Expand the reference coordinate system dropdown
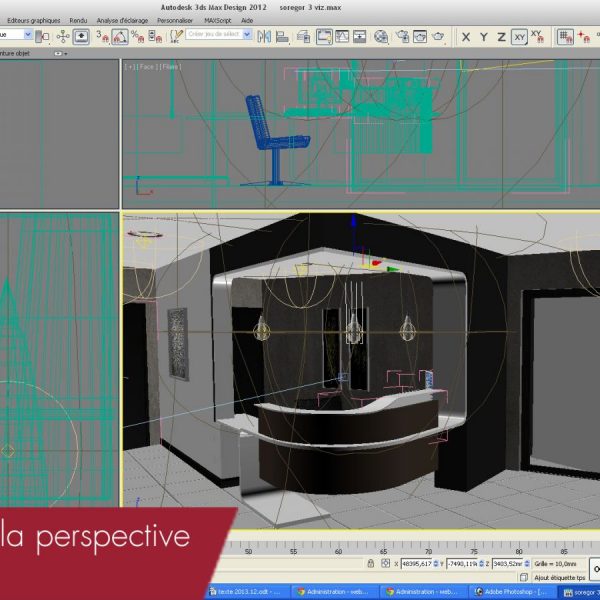 30,36
